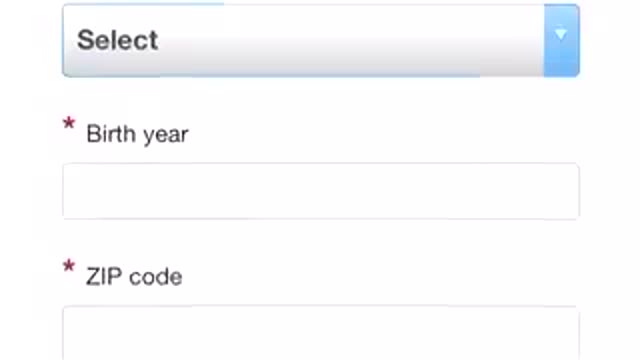
Task: Click the blue dropdown arrow icon
Action: [x=561, y=34]
